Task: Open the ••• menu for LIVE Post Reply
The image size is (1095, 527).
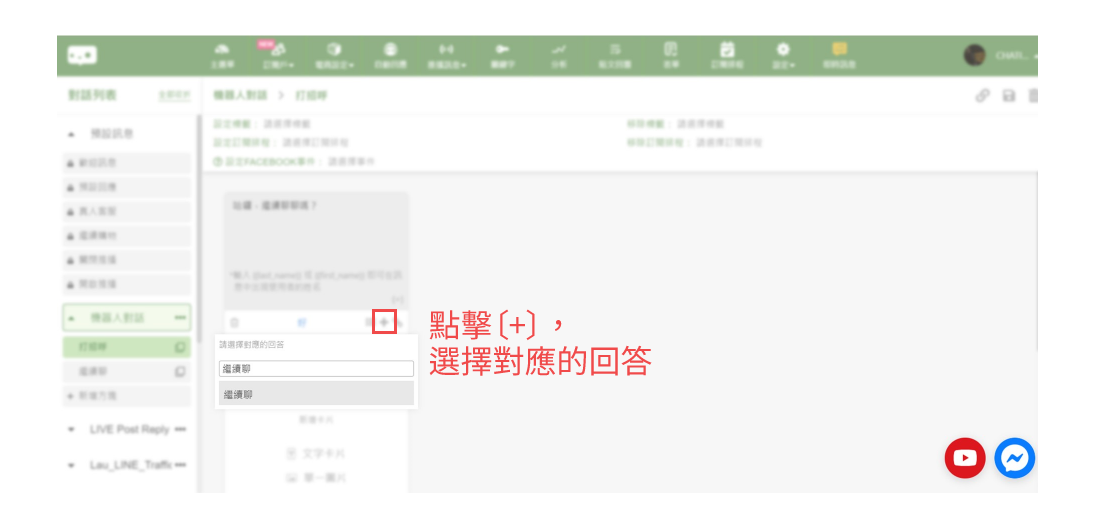Action: [x=181, y=429]
